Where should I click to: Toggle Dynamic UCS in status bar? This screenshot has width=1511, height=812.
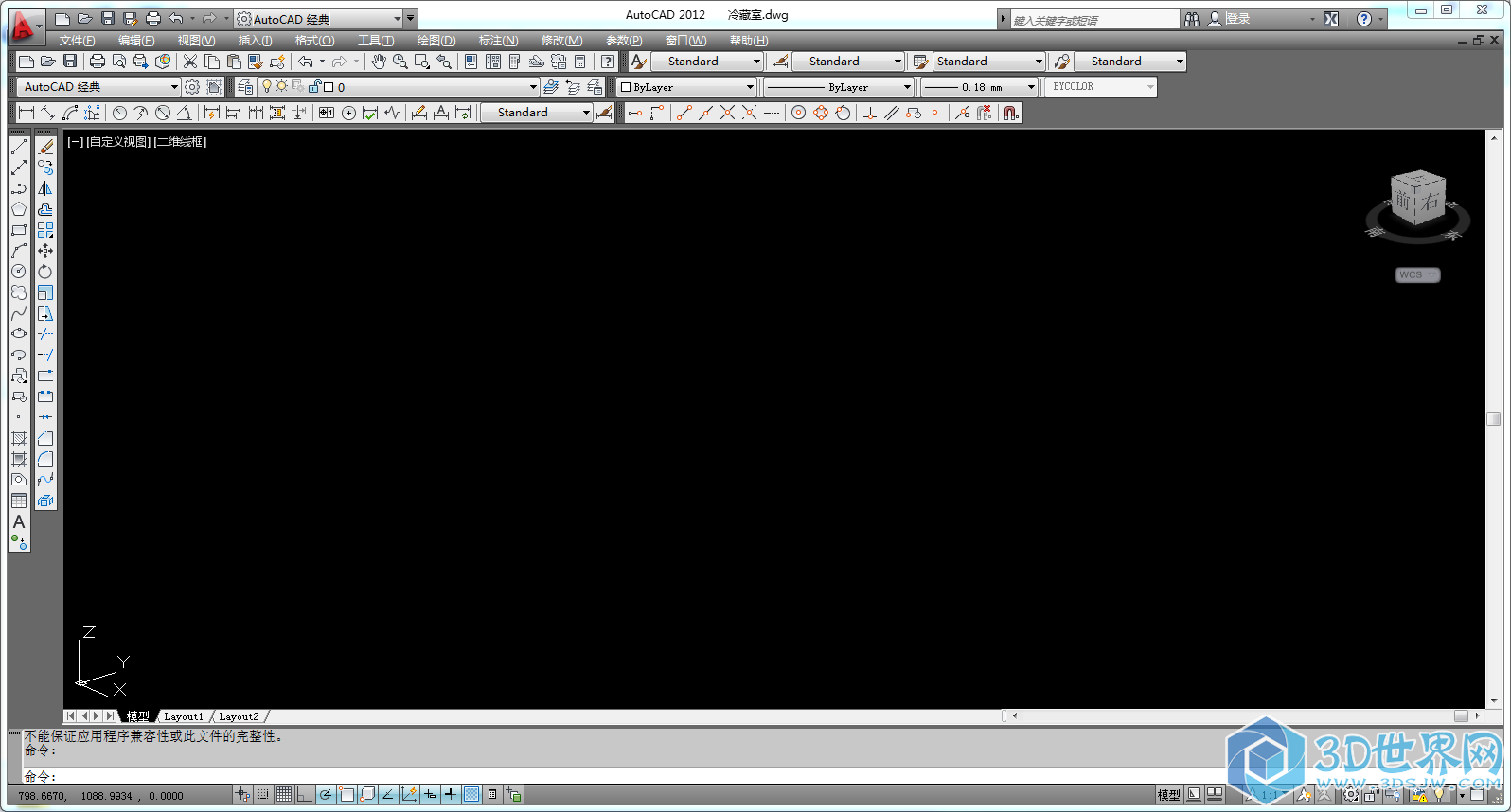[x=409, y=795]
